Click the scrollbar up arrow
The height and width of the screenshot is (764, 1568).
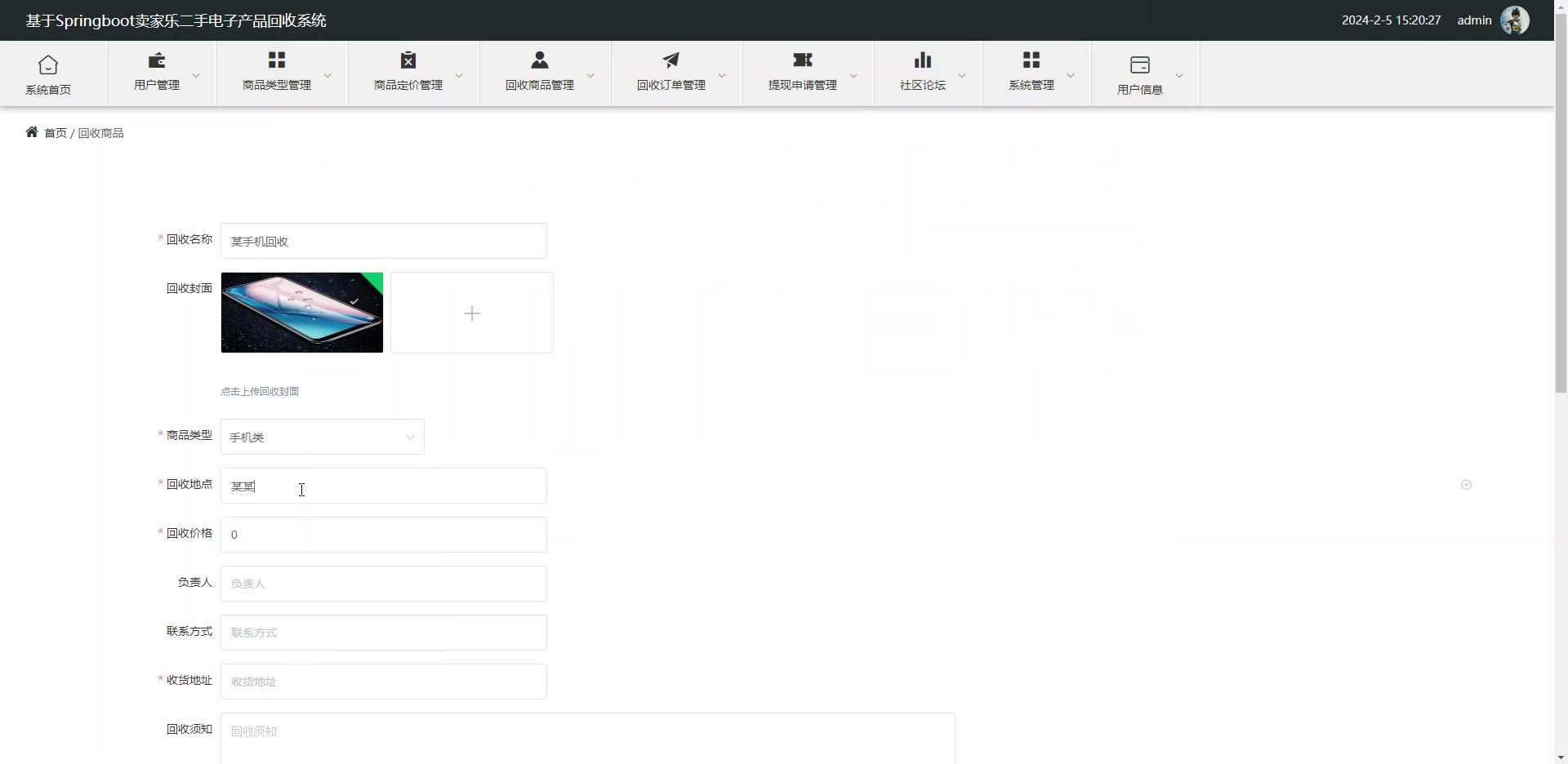(x=1561, y=6)
